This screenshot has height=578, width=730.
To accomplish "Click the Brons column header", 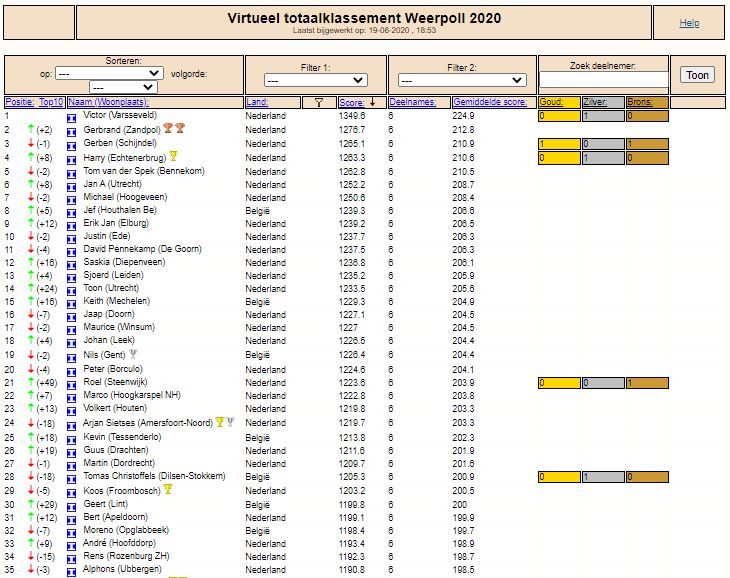I will (x=639, y=102).
